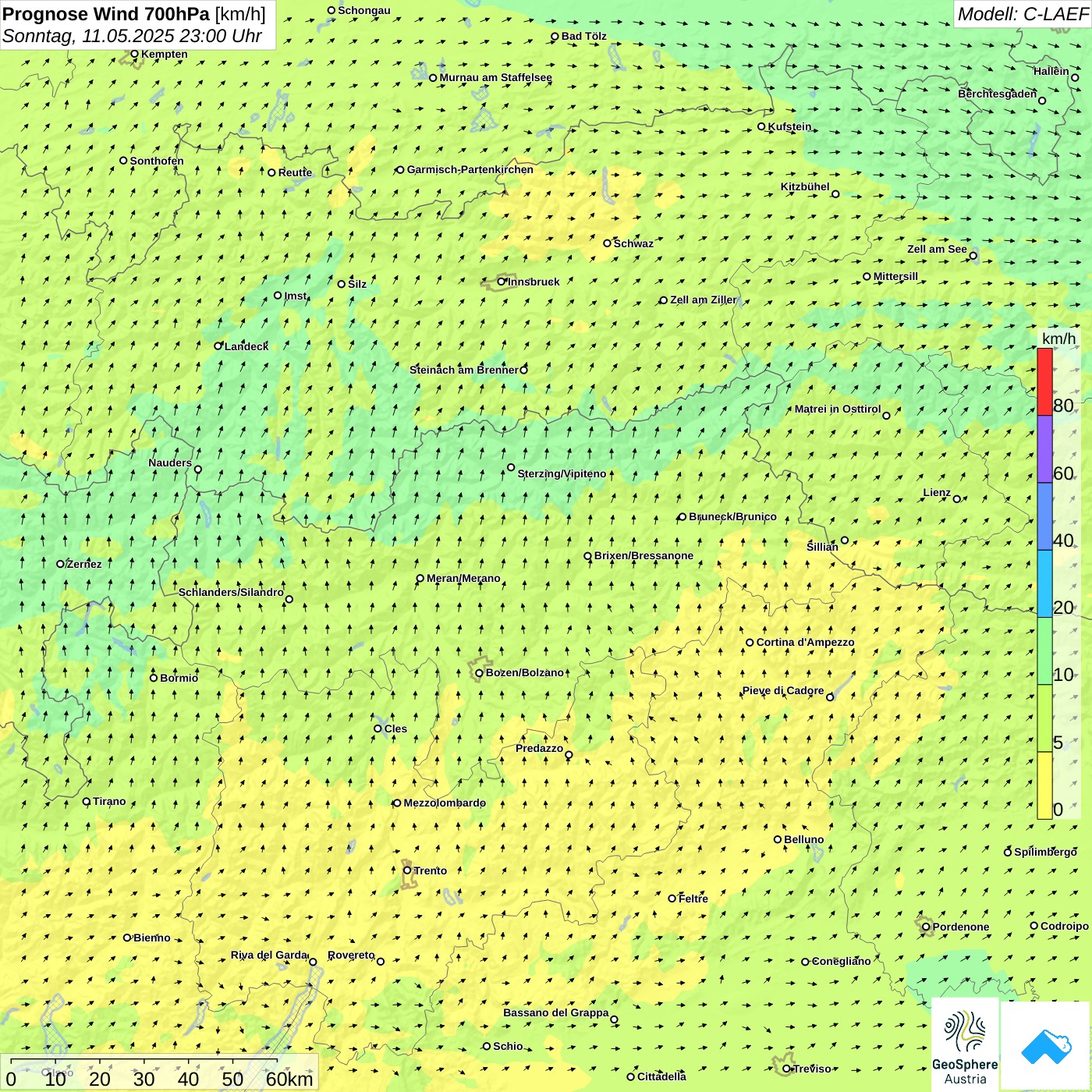Click the Zell am Ziller label

point(704,300)
